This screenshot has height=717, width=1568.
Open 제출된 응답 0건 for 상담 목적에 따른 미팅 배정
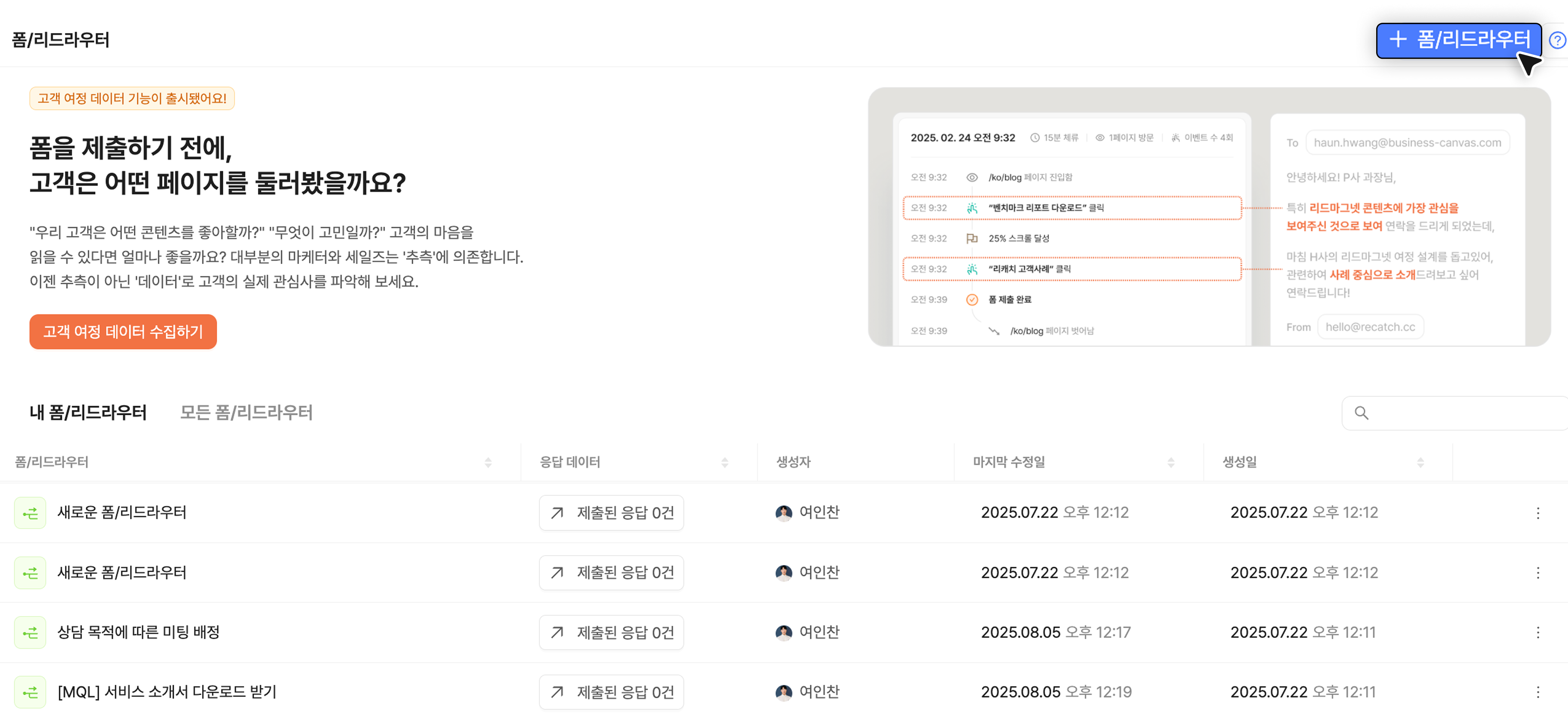click(x=611, y=633)
